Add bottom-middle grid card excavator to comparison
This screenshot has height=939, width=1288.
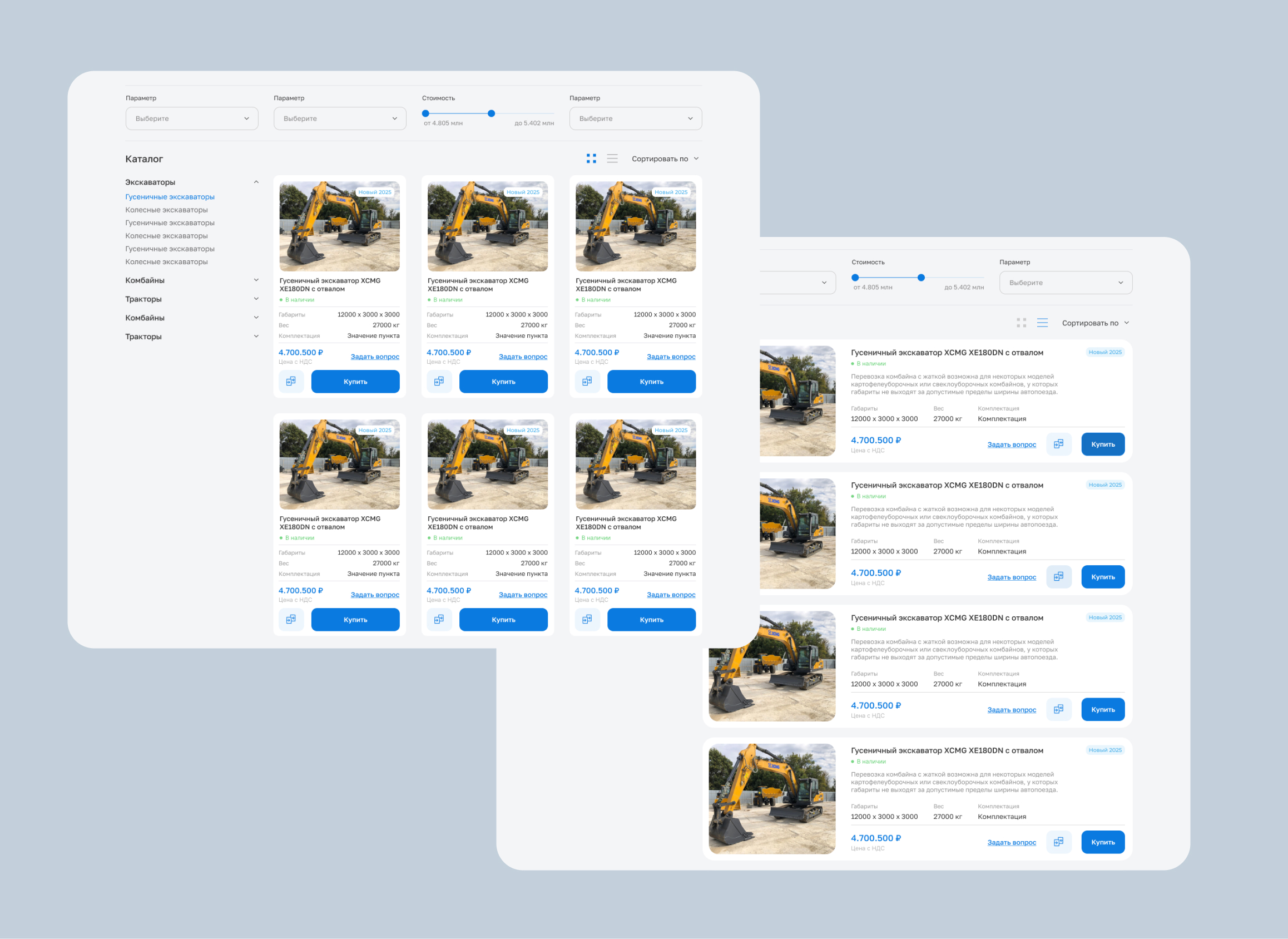pos(439,620)
